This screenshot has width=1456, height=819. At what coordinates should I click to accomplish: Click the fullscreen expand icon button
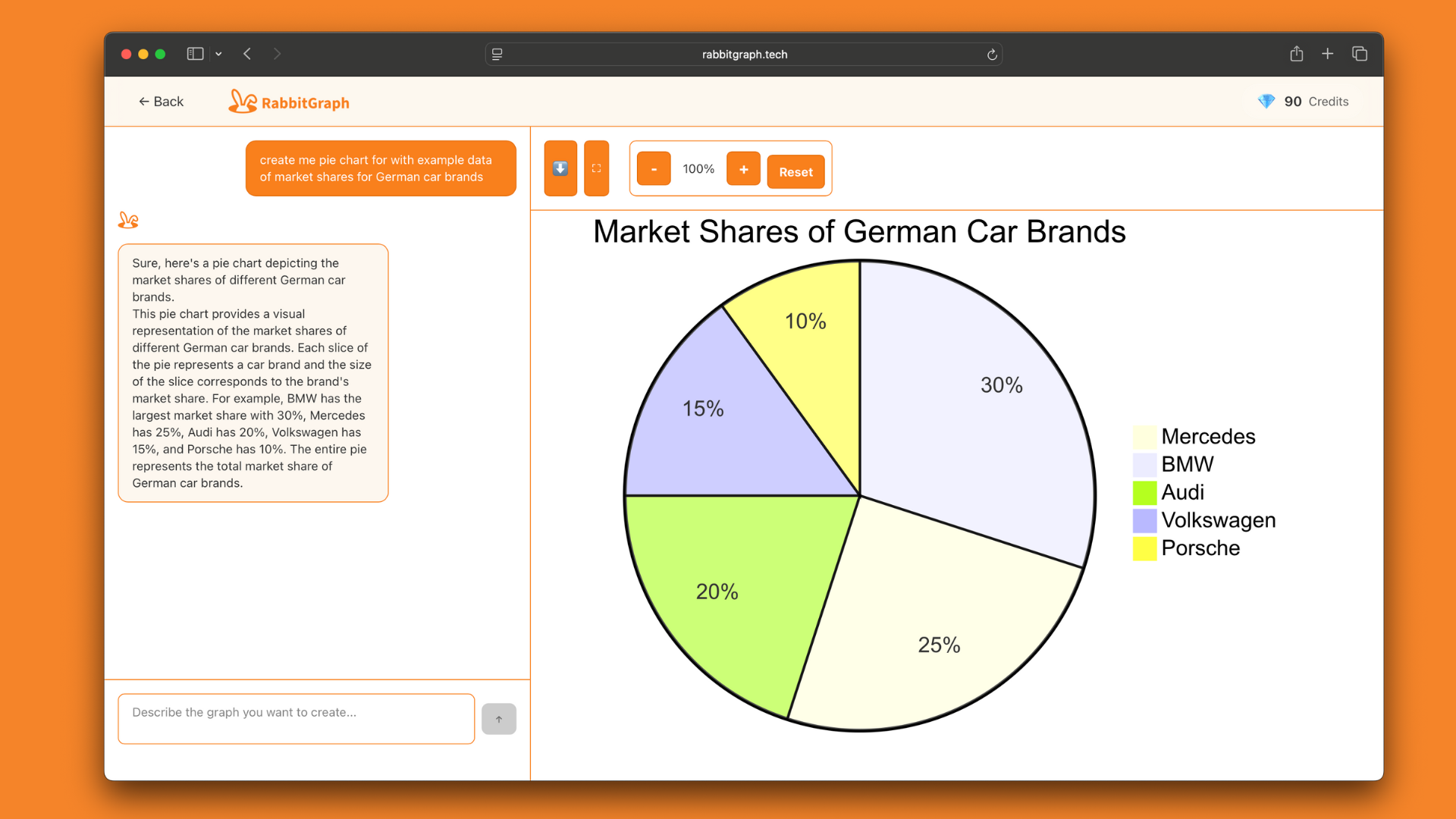tap(596, 168)
